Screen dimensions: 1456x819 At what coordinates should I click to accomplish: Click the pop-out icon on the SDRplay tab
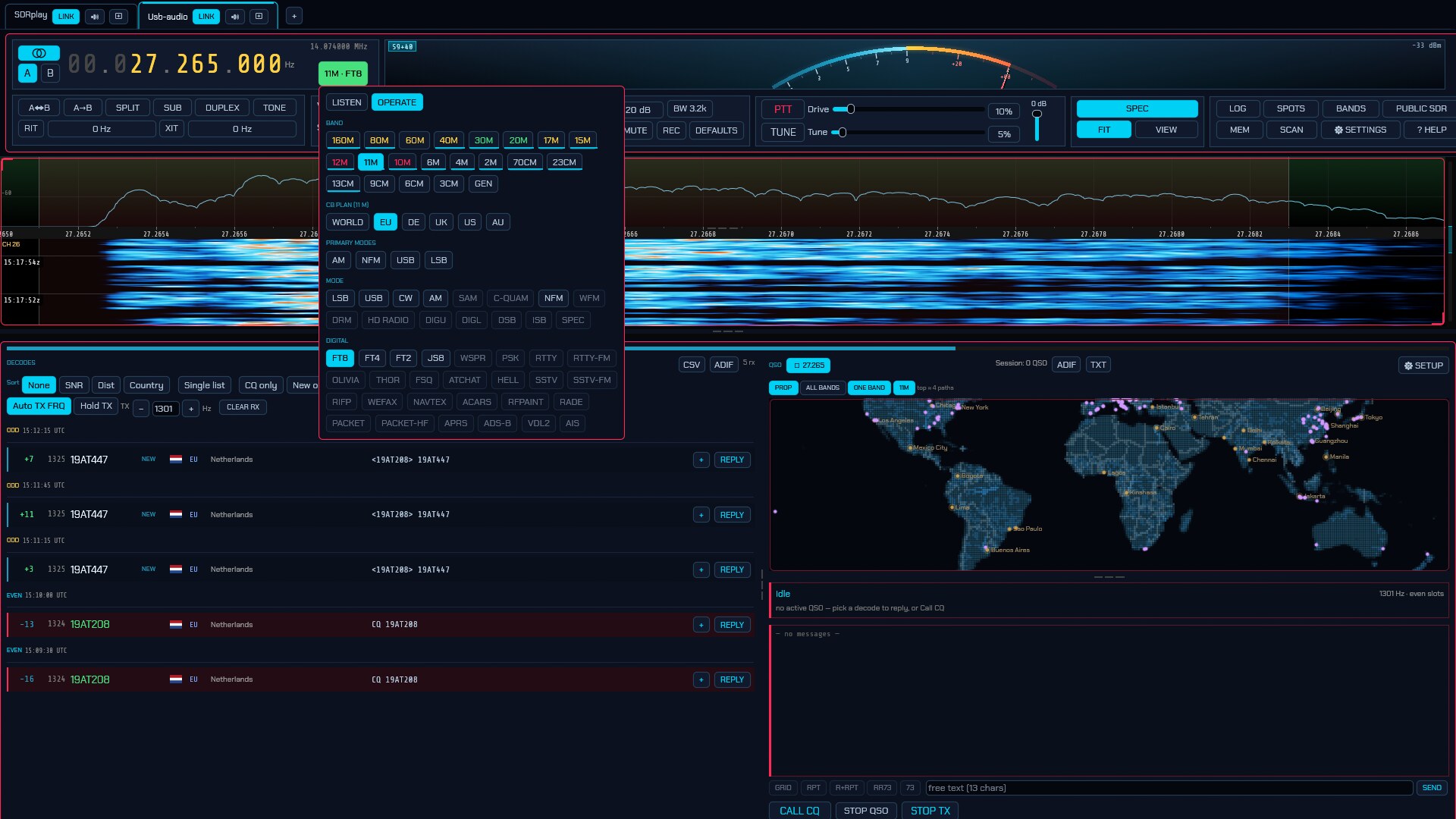point(118,16)
